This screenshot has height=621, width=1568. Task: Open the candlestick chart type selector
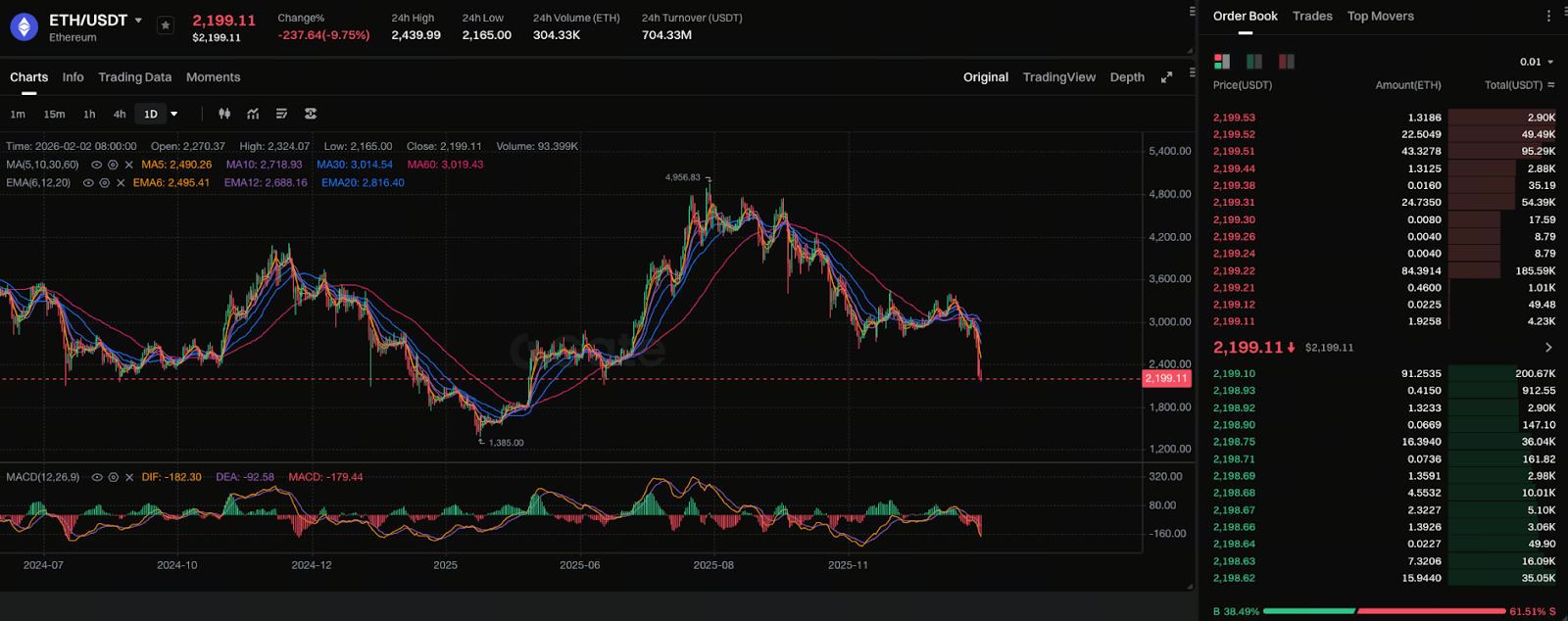[224, 114]
